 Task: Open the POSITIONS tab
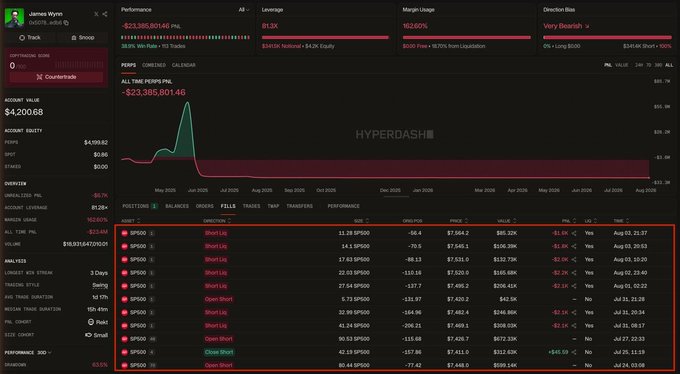point(140,206)
